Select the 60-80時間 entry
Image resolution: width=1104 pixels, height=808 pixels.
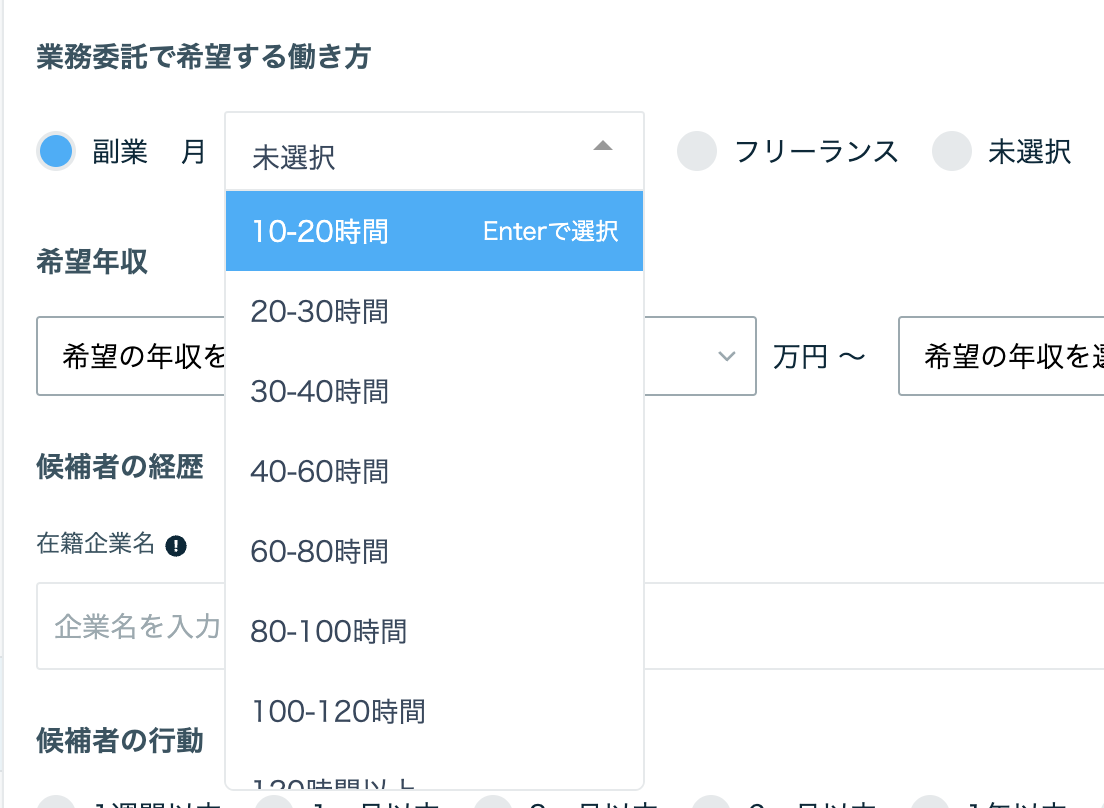point(434,551)
